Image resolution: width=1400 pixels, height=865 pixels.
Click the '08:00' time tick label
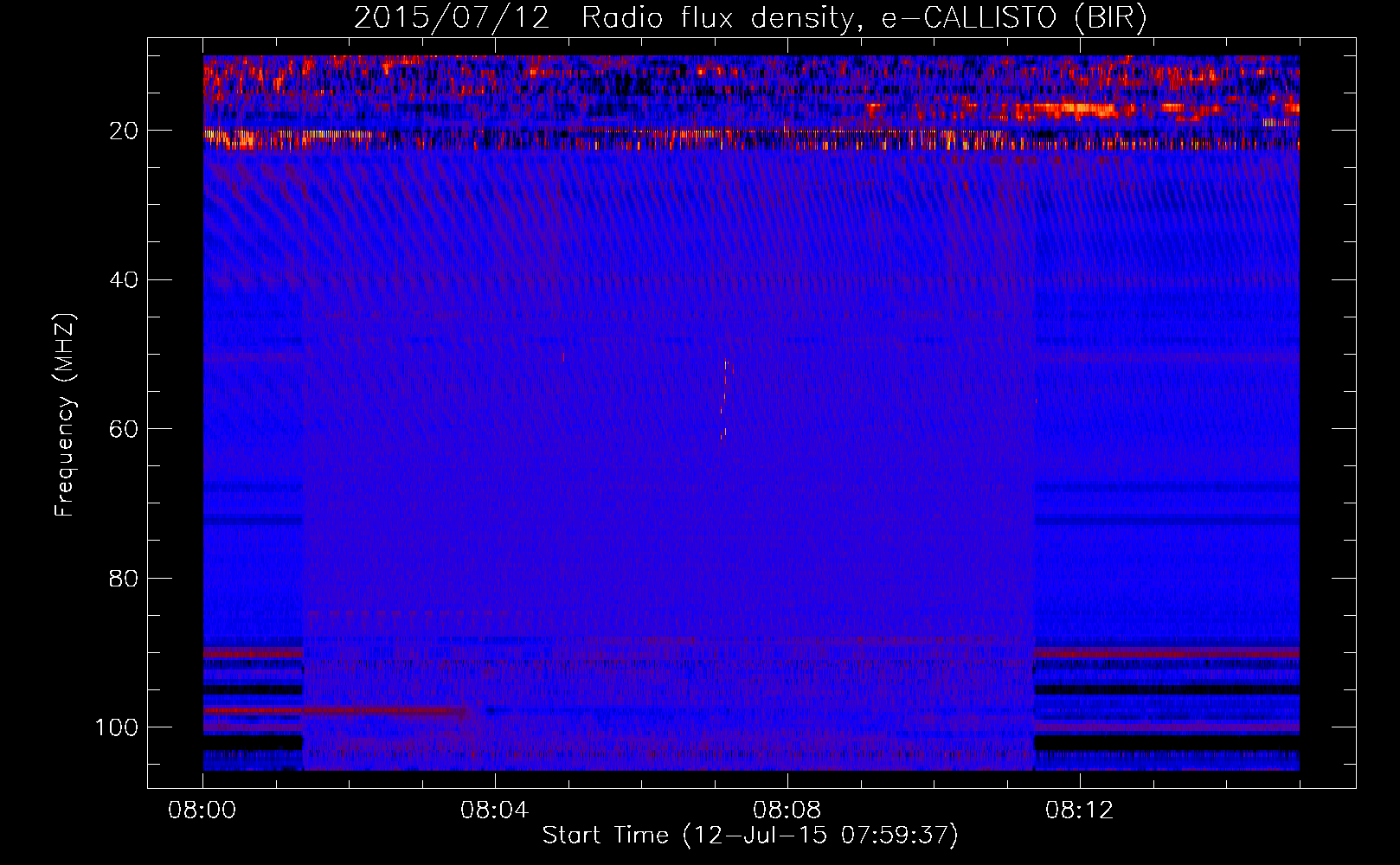point(202,811)
